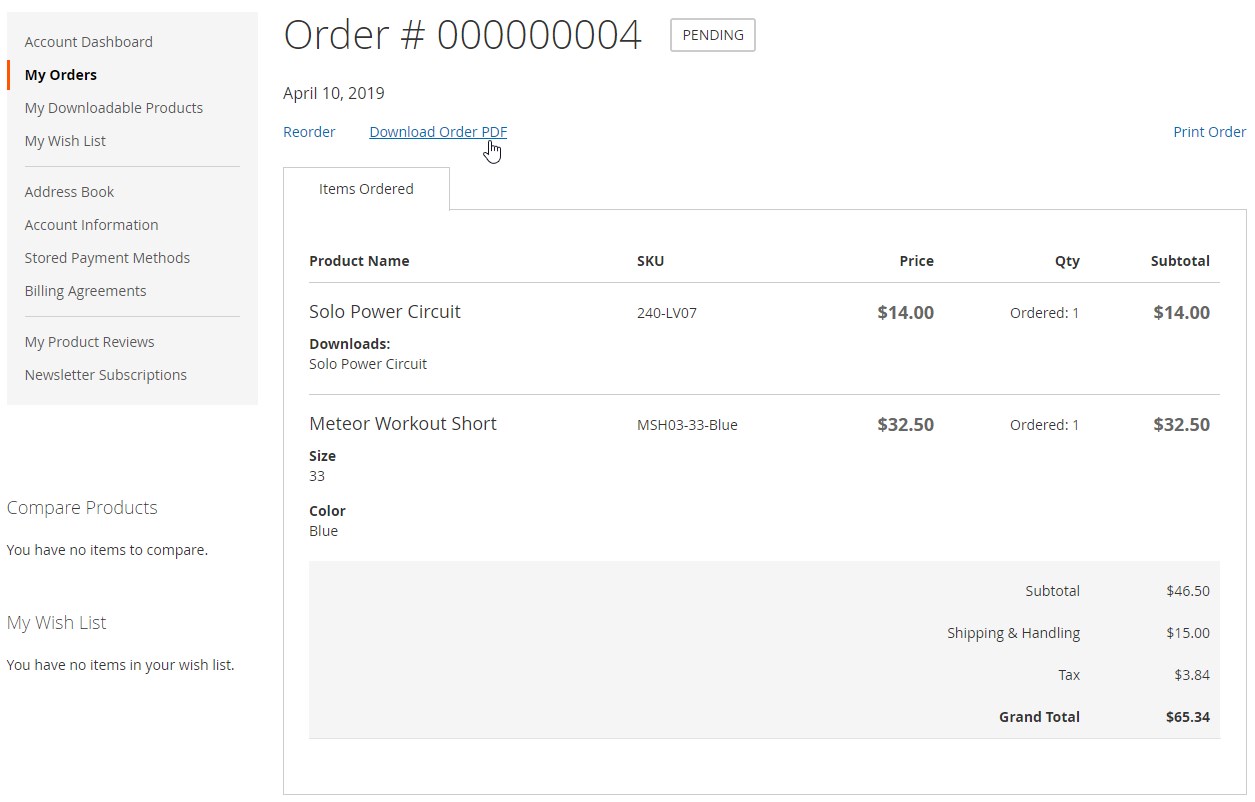
Task: Open Newsletter Subscriptions page
Action: [x=106, y=375]
